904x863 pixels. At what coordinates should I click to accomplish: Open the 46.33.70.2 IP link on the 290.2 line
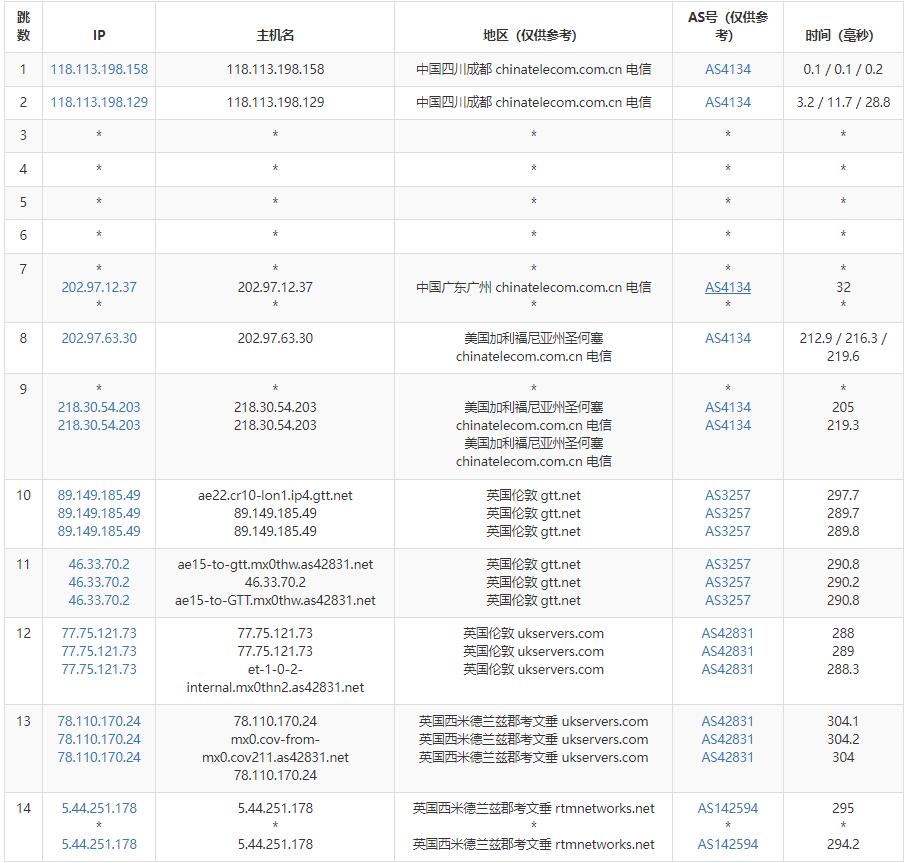pyautogui.click(x=99, y=582)
